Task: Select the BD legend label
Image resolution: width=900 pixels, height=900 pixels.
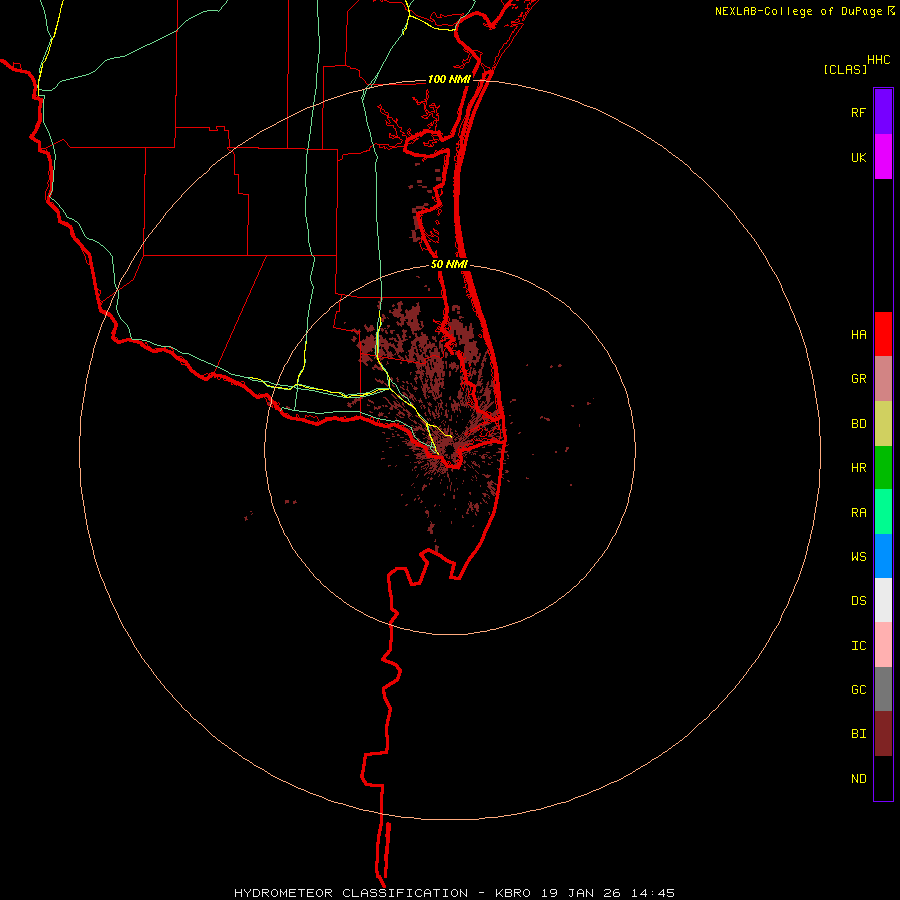Action: [858, 424]
